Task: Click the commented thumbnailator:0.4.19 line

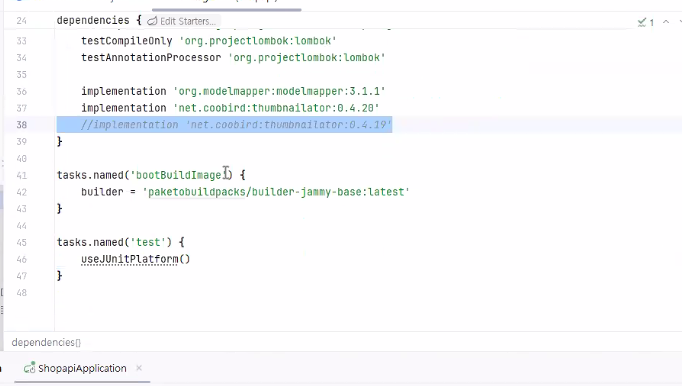Action: pos(236,125)
